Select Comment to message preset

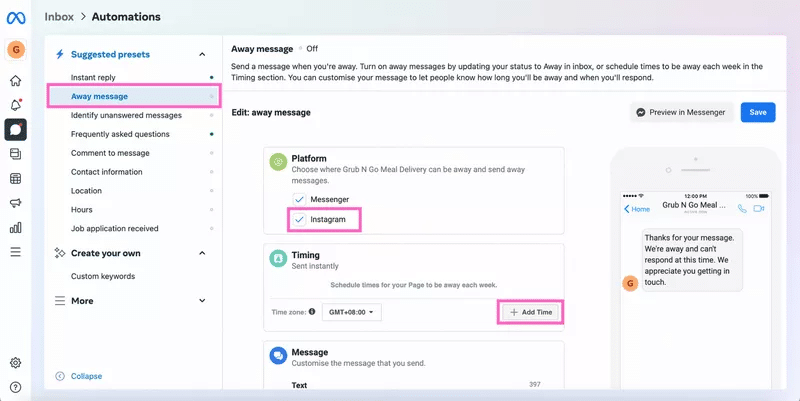coord(110,153)
